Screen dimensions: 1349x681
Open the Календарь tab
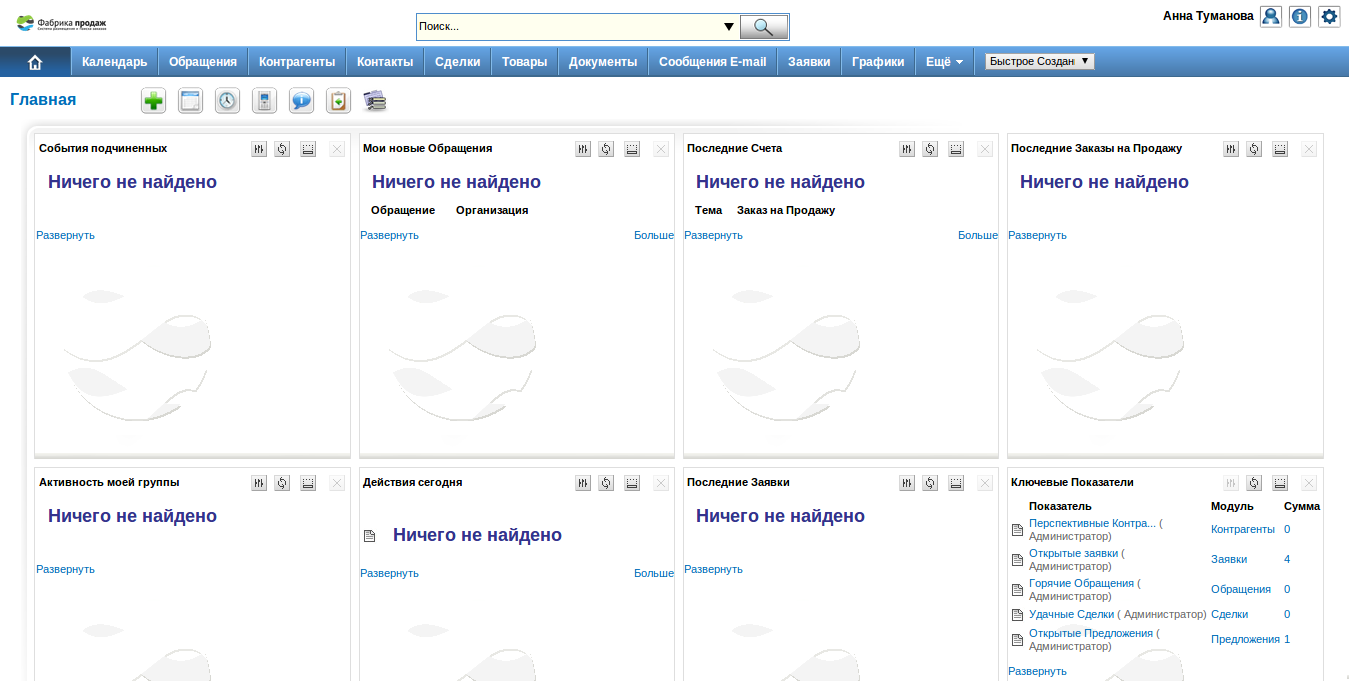coord(115,62)
